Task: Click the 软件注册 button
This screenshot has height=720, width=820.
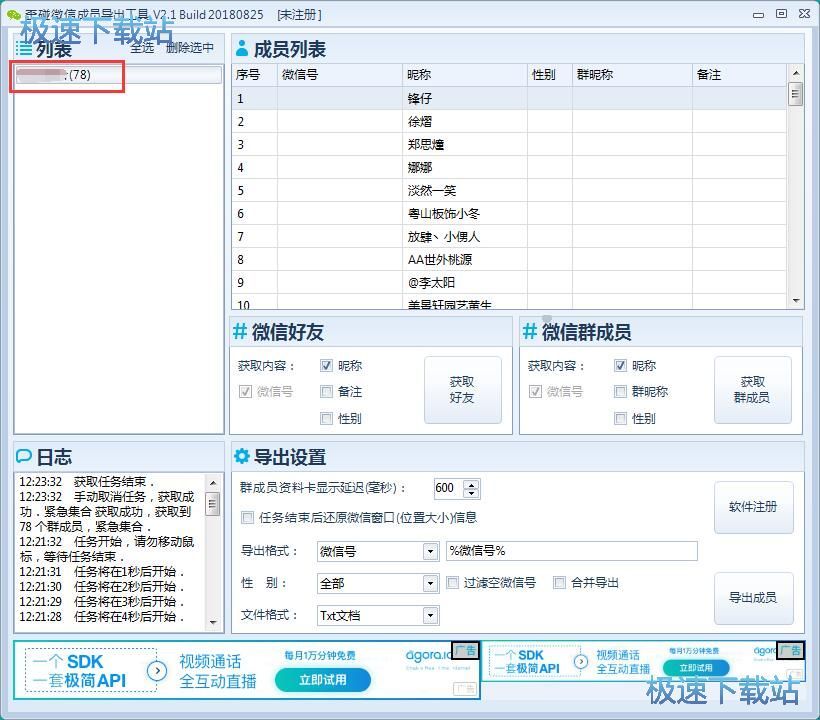Action: tap(753, 507)
